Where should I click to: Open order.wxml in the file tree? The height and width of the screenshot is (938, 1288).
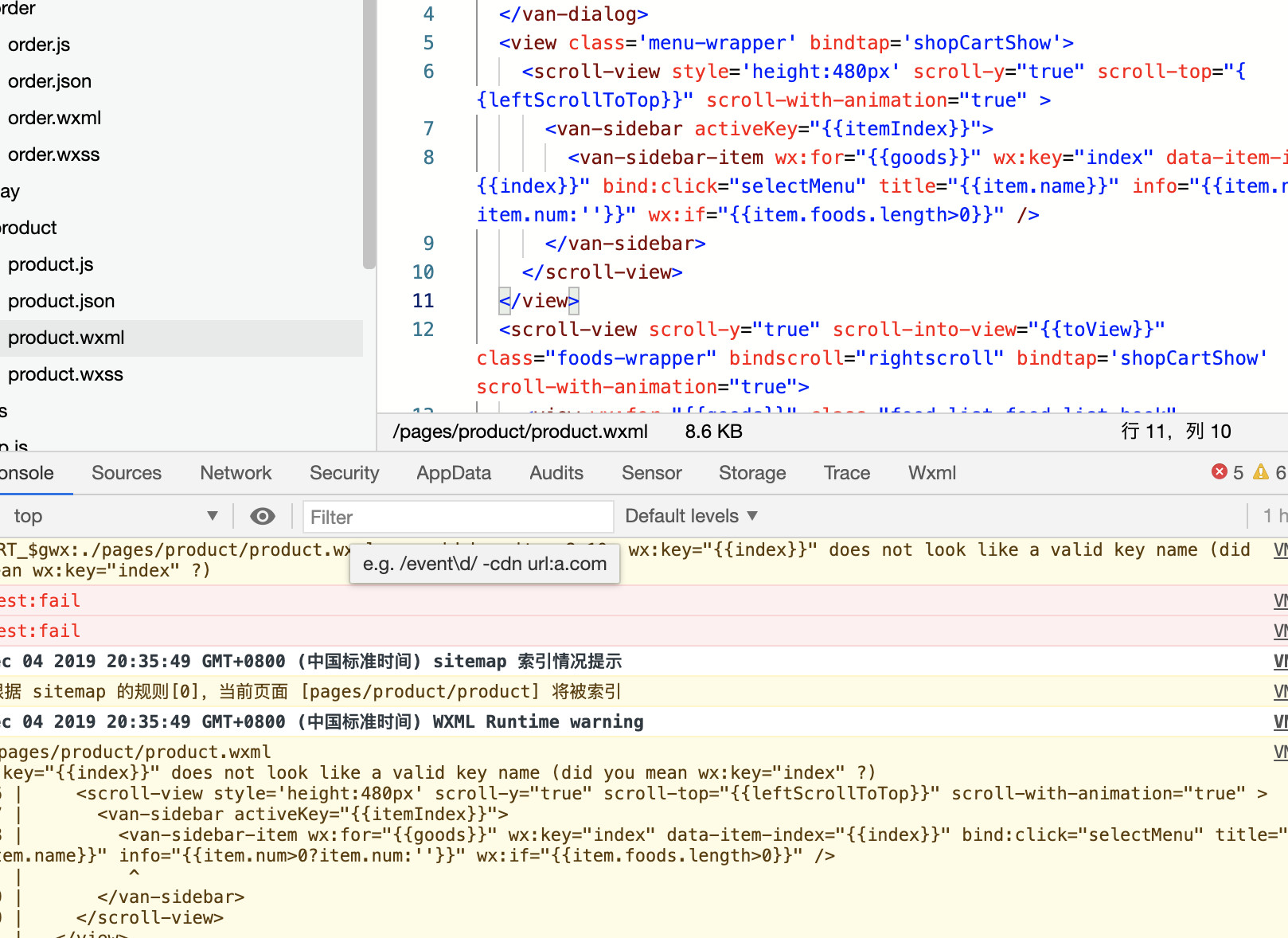click(54, 118)
